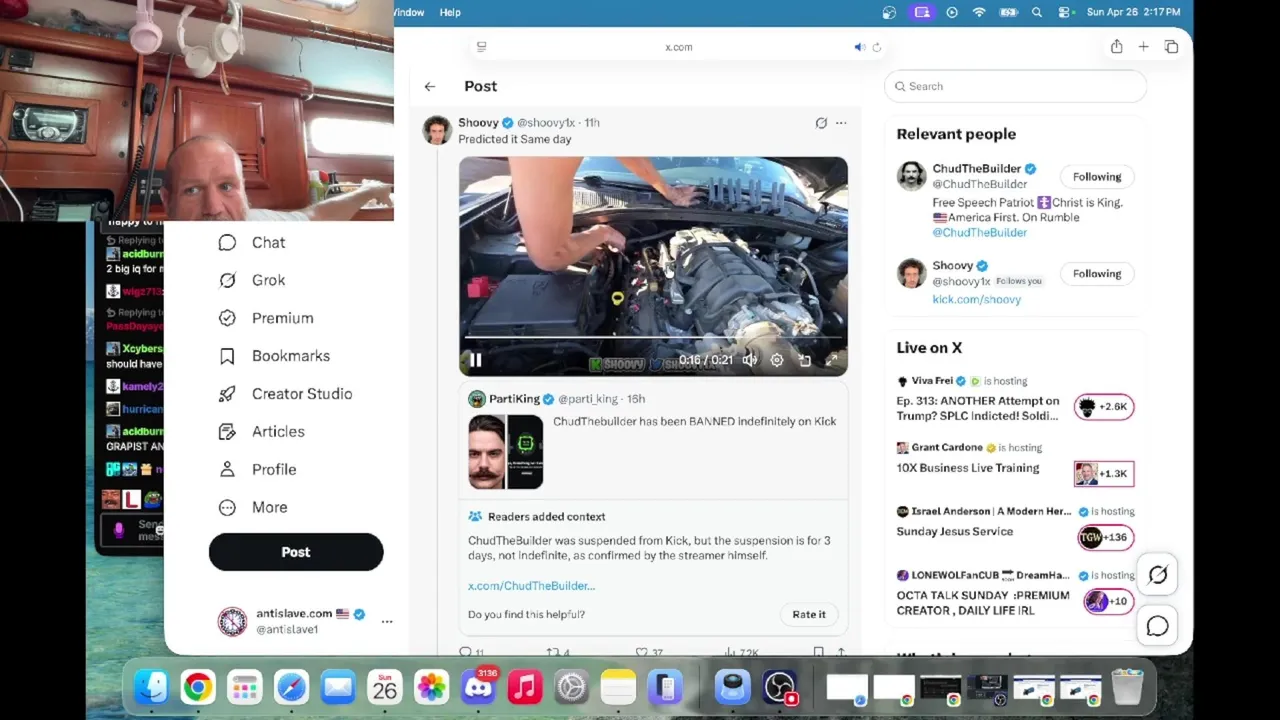Open Bookmarks in the X sidebar

coord(274,356)
